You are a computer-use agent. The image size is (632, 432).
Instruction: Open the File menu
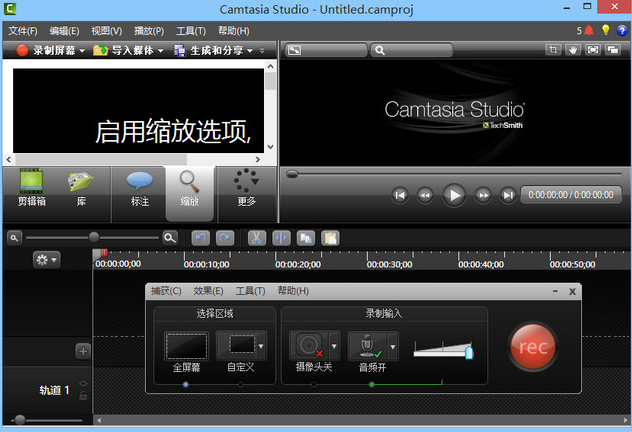click(x=23, y=31)
